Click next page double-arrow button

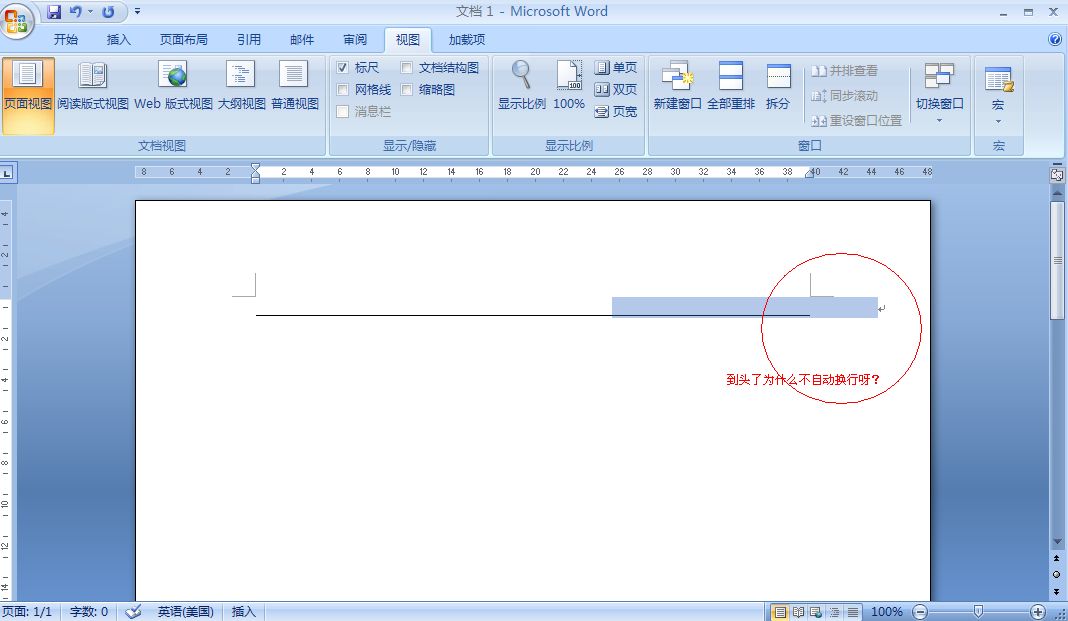tap(1057, 591)
